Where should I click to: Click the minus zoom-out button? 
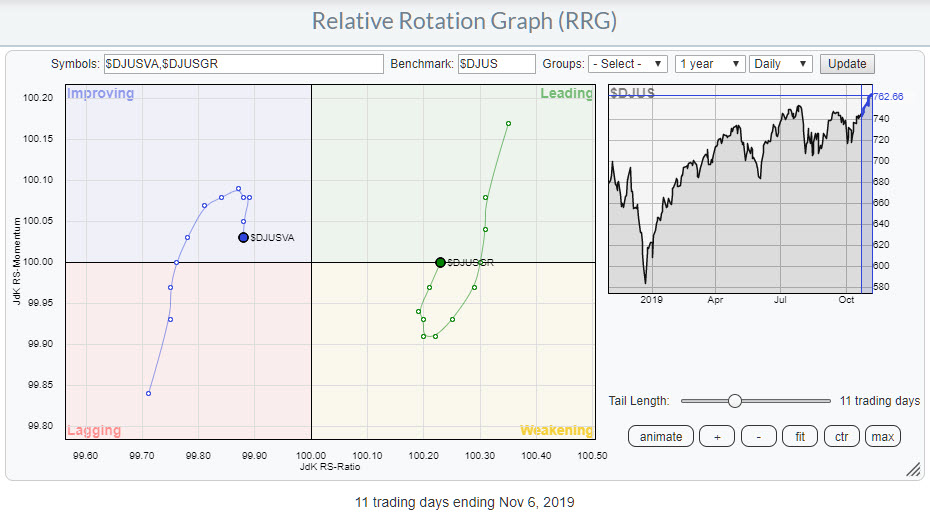point(758,437)
